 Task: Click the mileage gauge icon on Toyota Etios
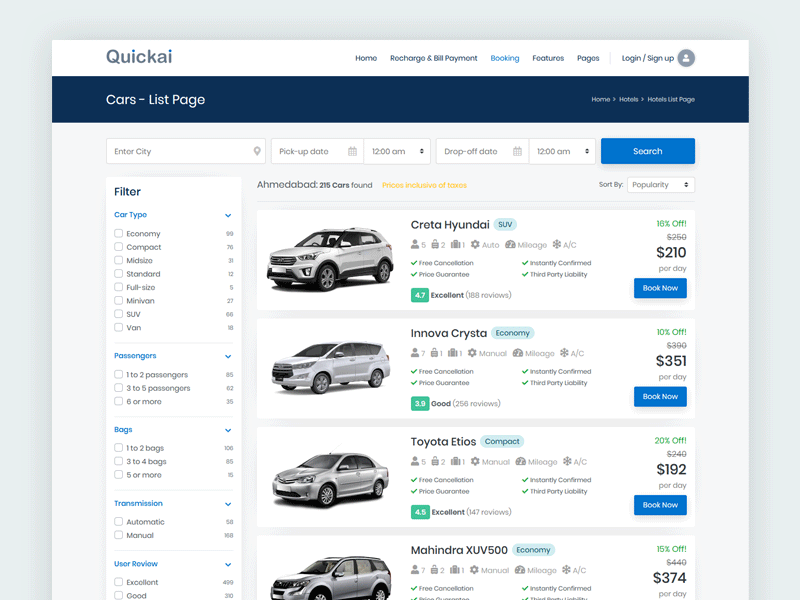[520, 462]
